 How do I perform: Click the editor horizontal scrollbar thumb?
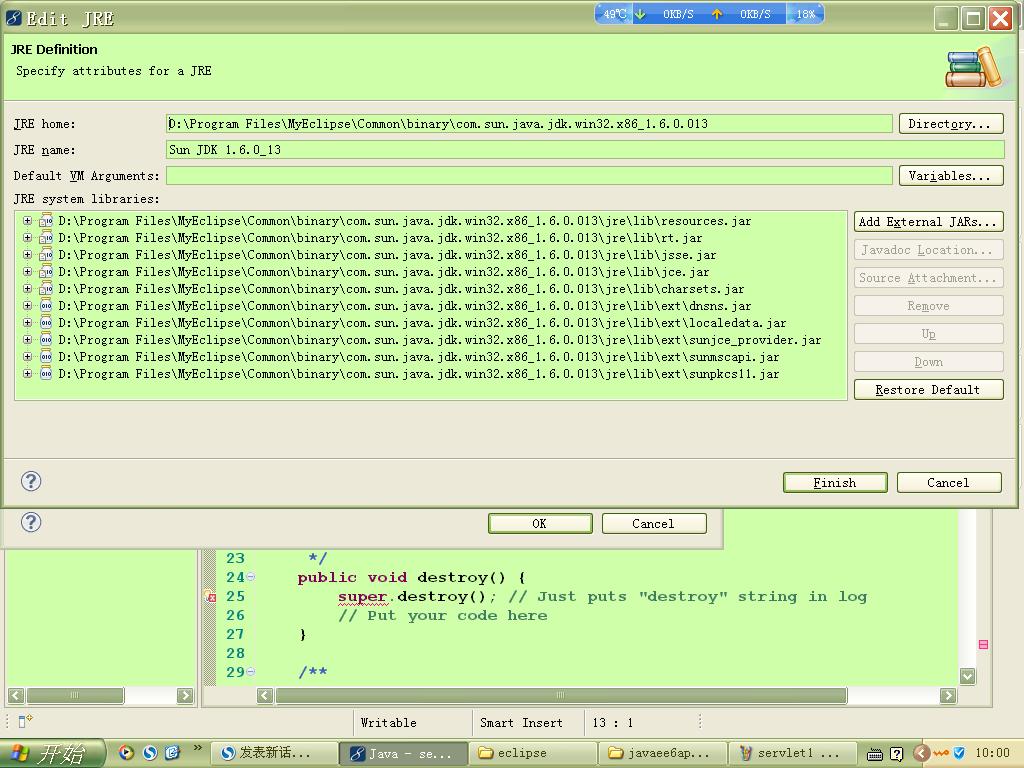(561, 696)
